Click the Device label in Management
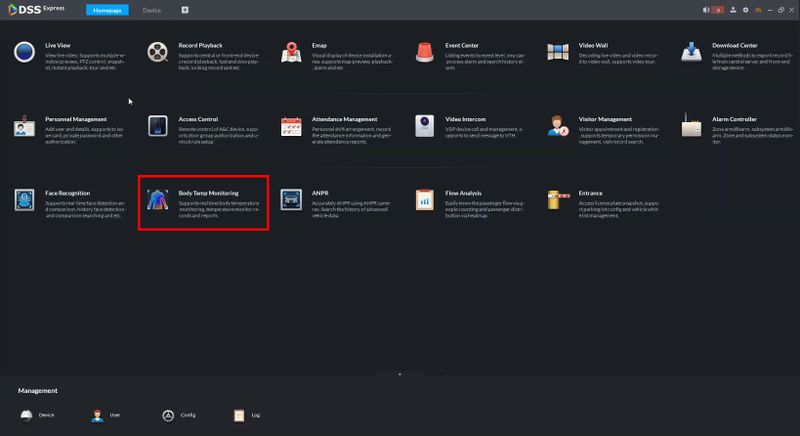This screenshot has width=800, height=436. pos(46,415)
